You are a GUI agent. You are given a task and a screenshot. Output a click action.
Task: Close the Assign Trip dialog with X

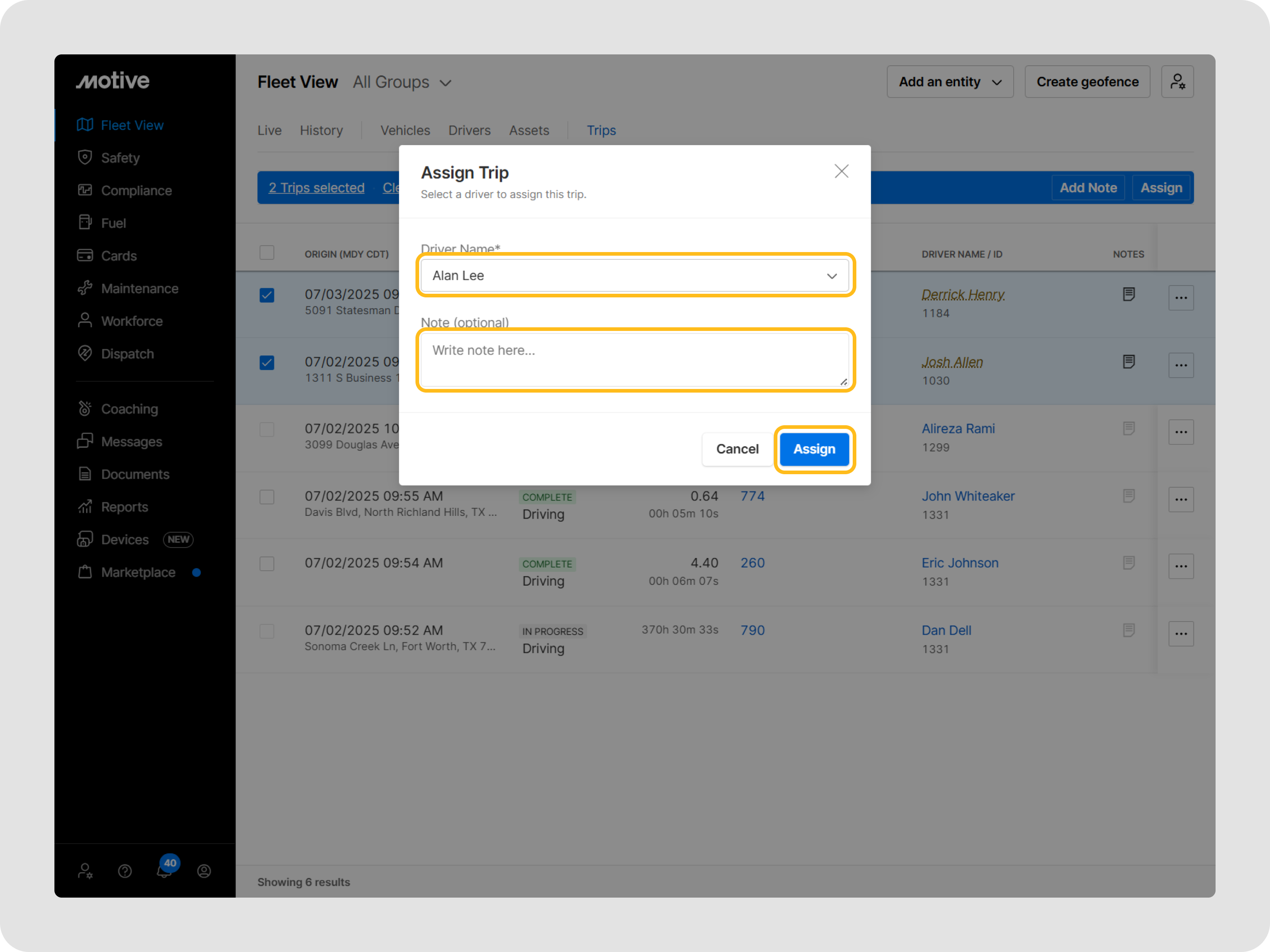tap(841, 171)
